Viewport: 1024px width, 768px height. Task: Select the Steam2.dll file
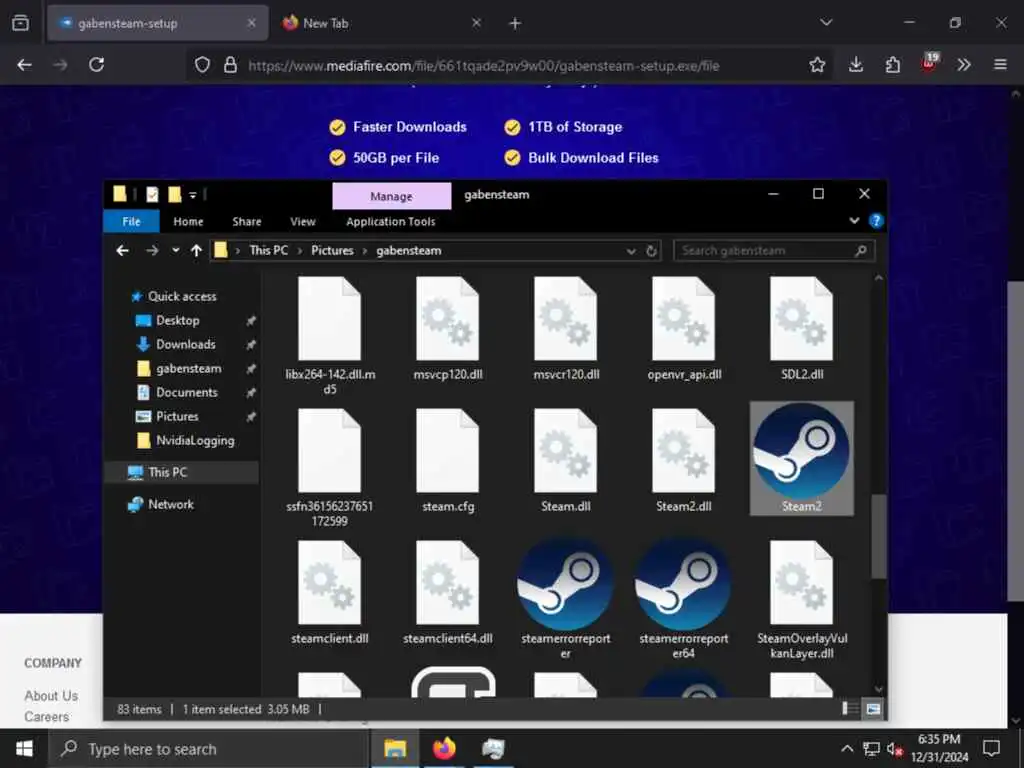pyautogui.click(x=683, y=460)
